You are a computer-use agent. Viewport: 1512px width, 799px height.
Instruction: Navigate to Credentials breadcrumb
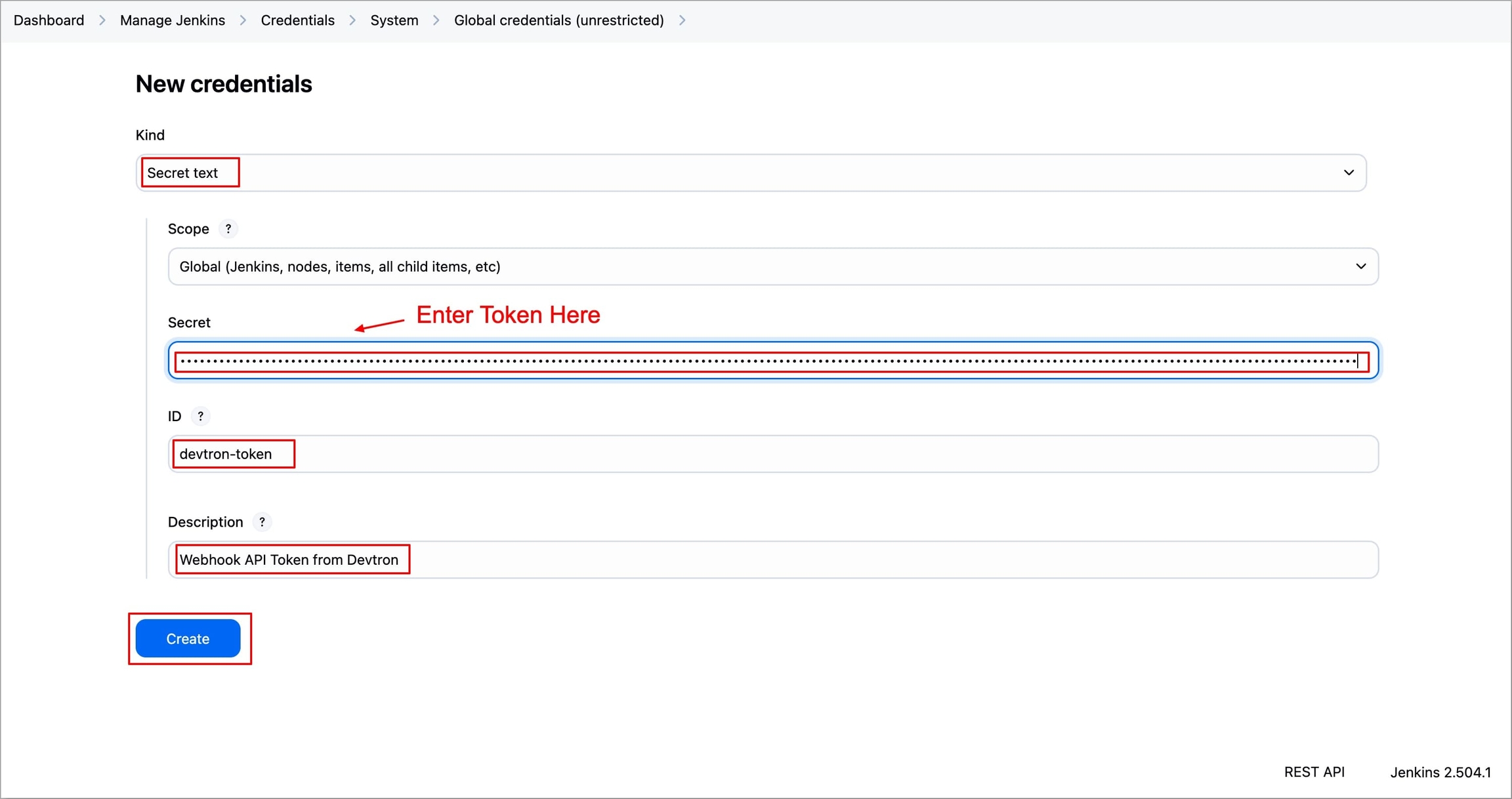297,20
